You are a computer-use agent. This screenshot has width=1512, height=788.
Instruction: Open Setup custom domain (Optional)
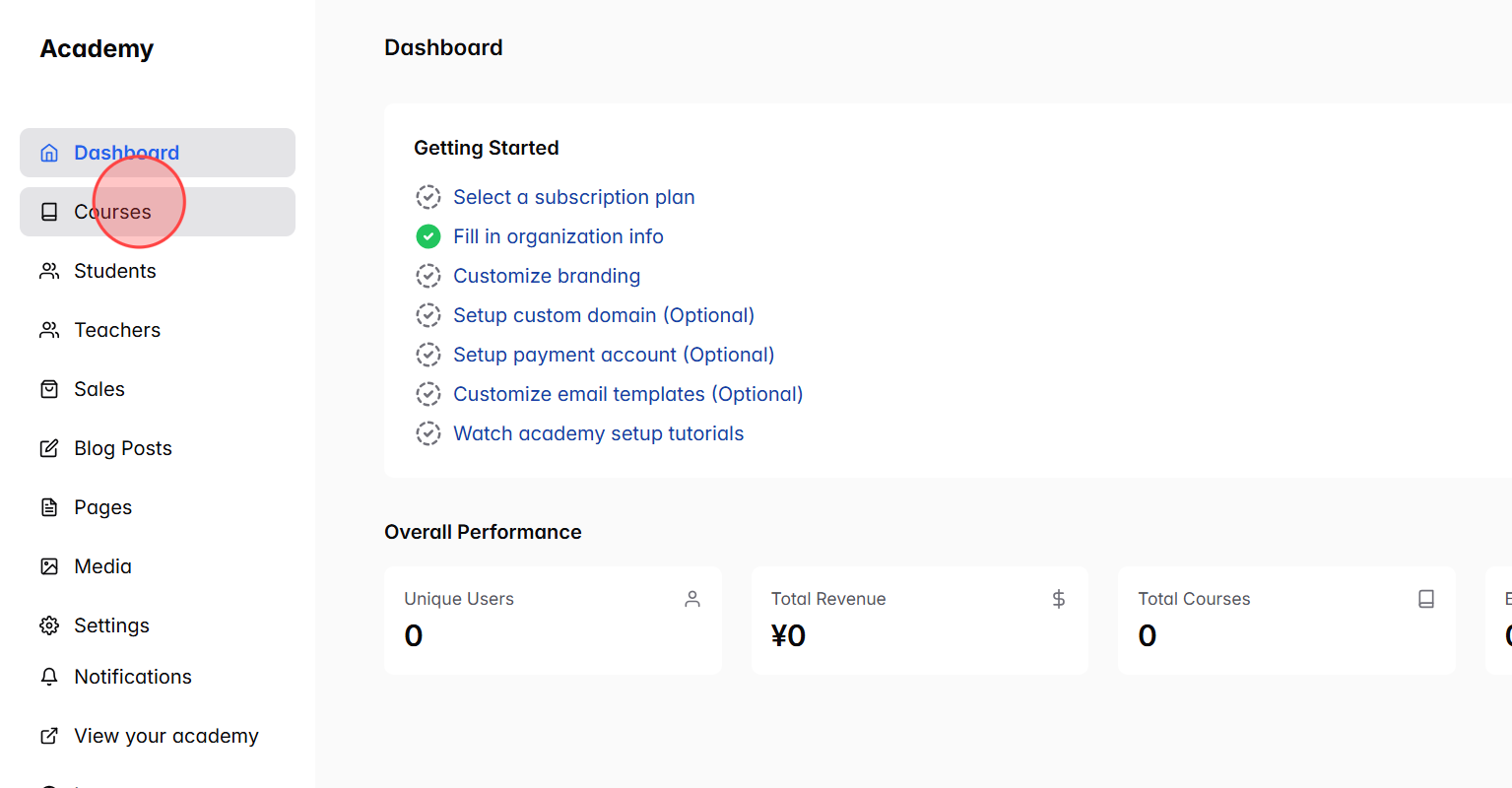pyautogui.click(x=603, y=314)
